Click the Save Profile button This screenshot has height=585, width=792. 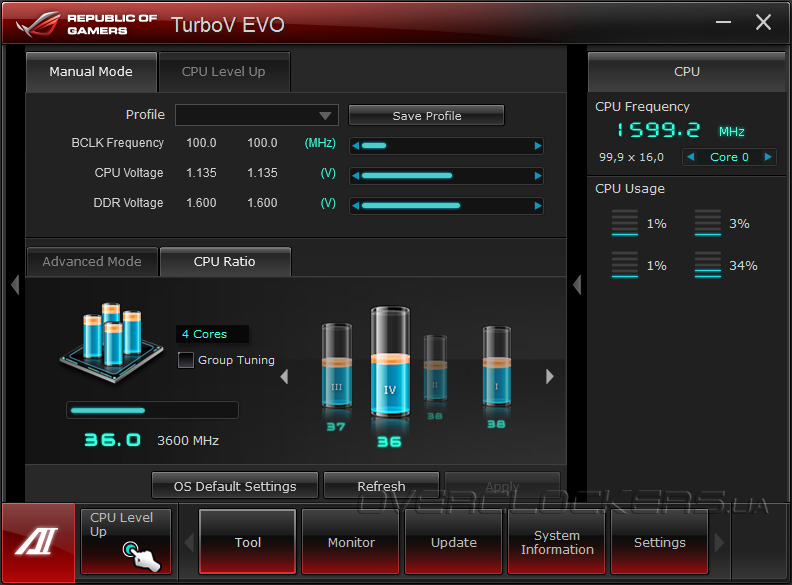(x=427, y=116)
